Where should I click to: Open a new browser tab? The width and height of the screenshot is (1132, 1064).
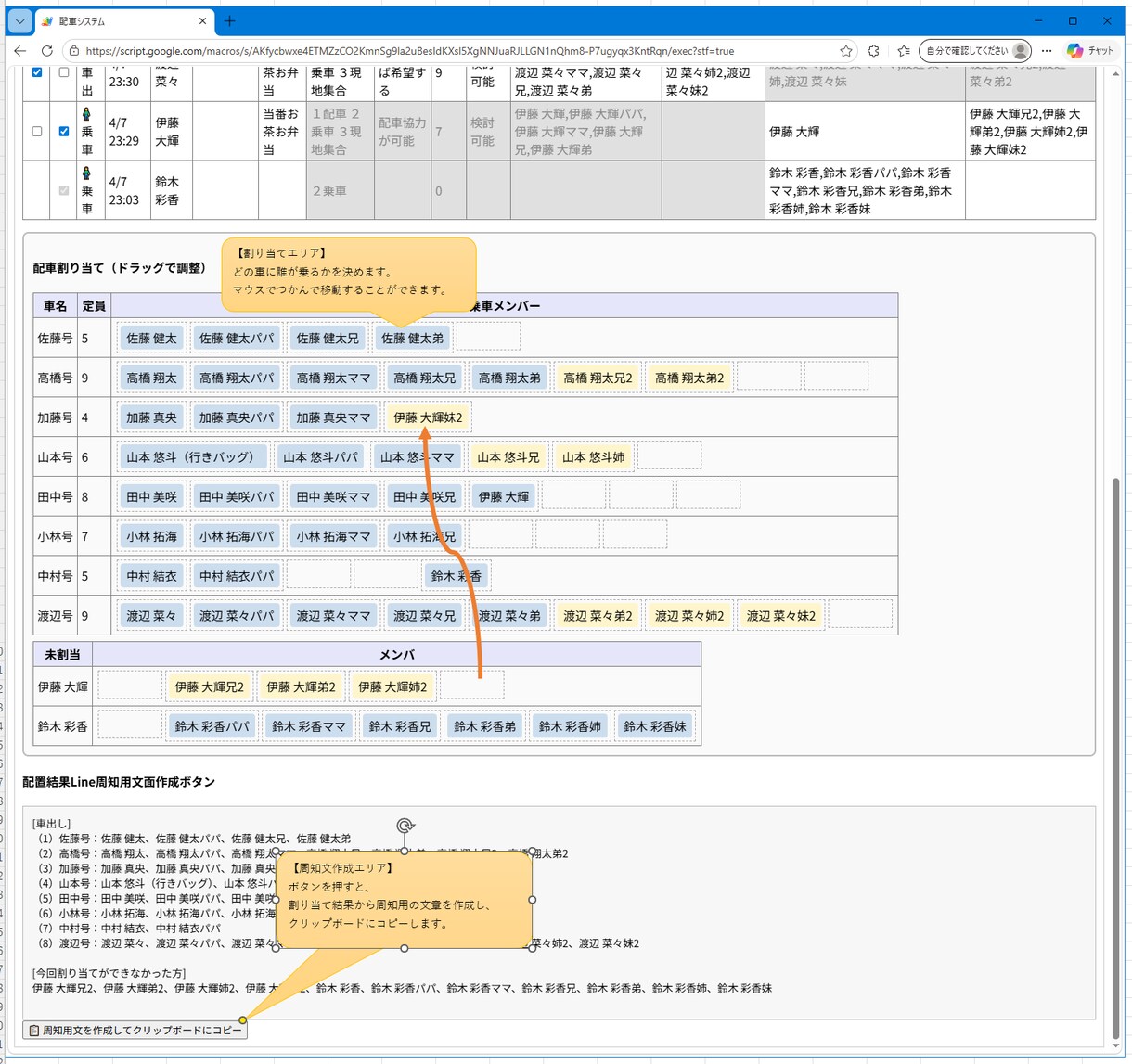(x=230, y=20)
